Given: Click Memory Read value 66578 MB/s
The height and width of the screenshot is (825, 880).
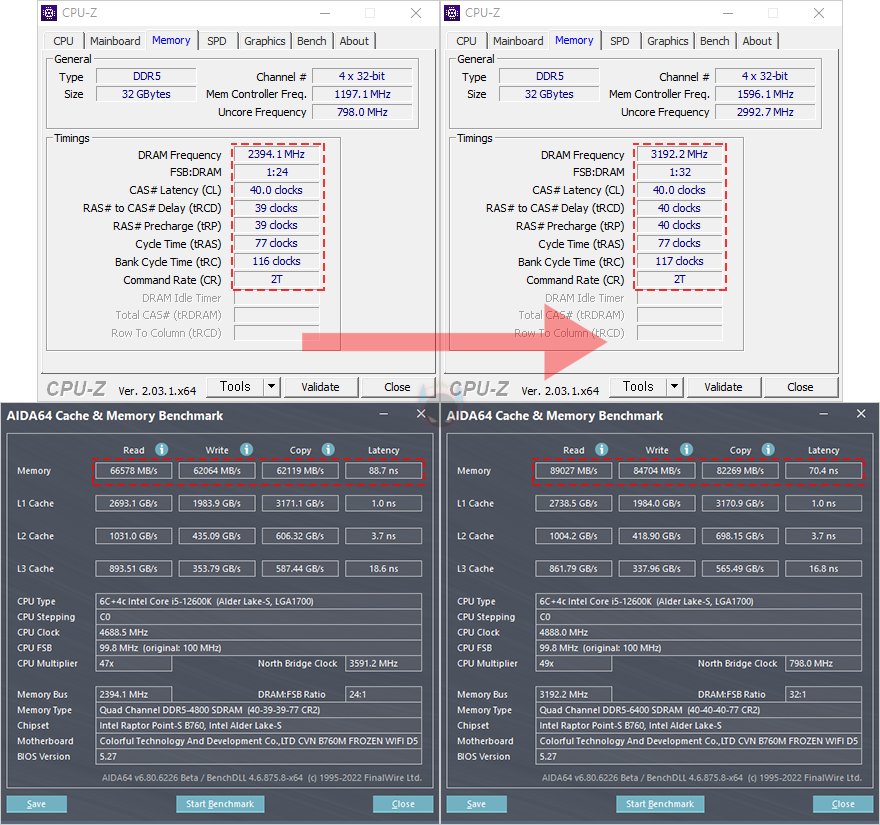Looking at the screenshot, I should [x=134, y=470].
